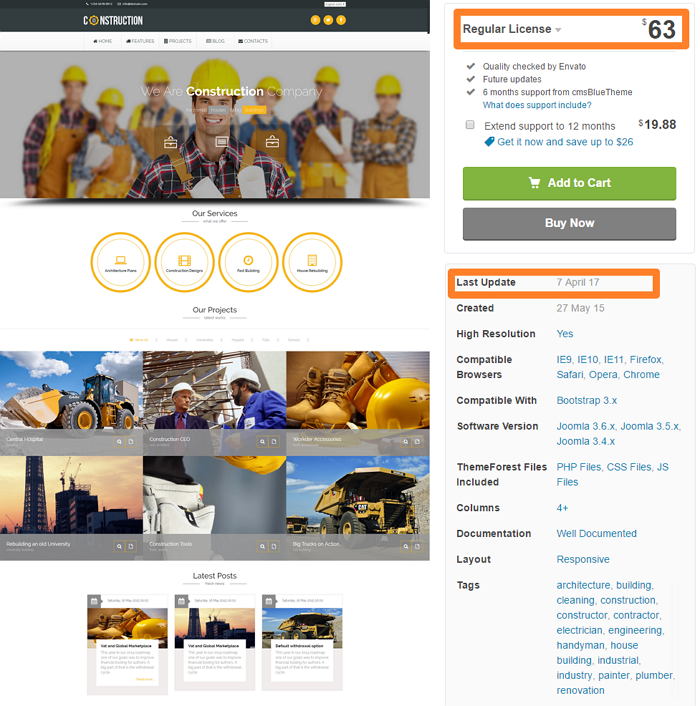Viewport: 700px width, 706px height.
Task: Click the Joomla 3.6.x link
Action: pos(586,426)
